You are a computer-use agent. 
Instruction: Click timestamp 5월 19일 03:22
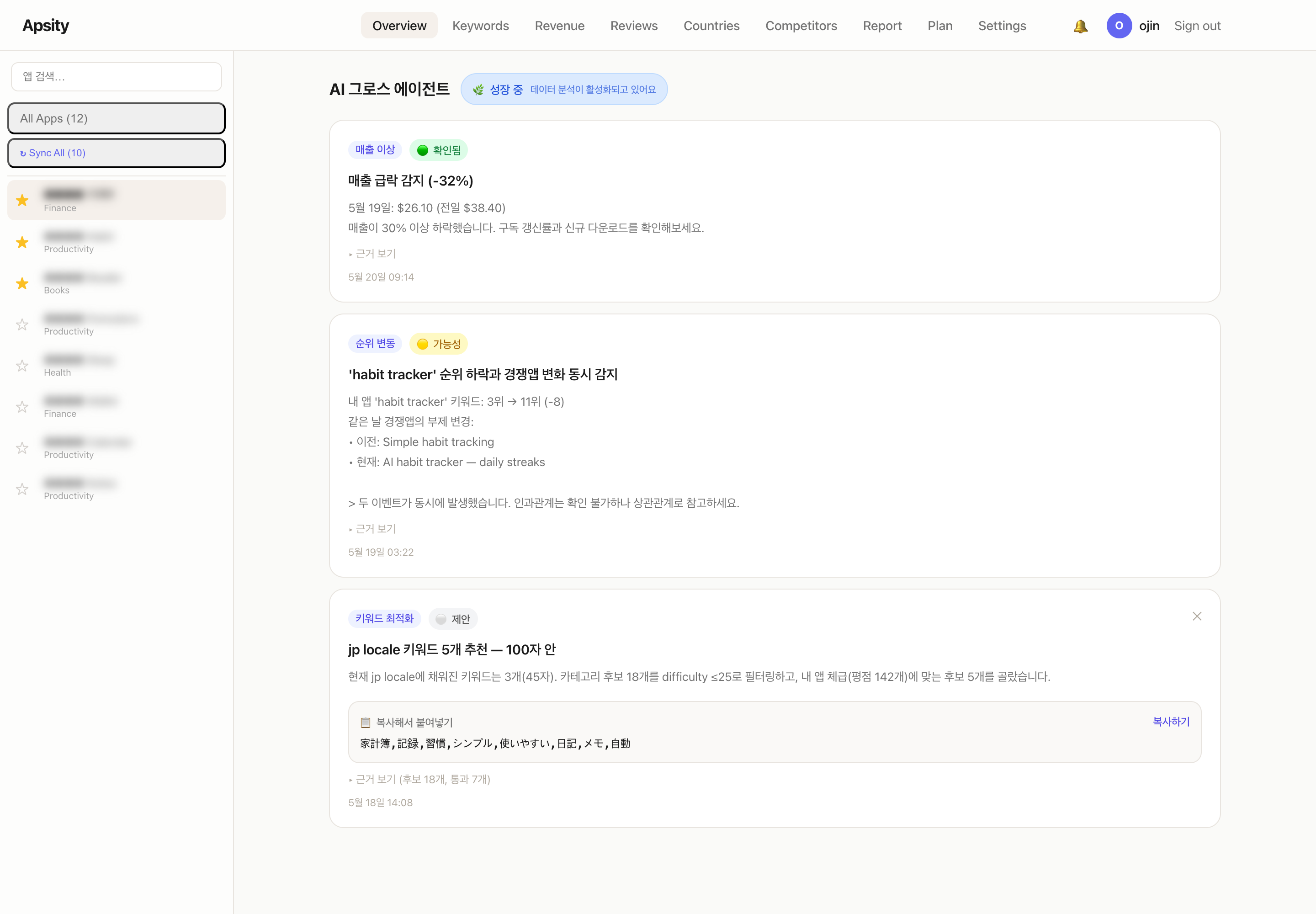(381, 552)
